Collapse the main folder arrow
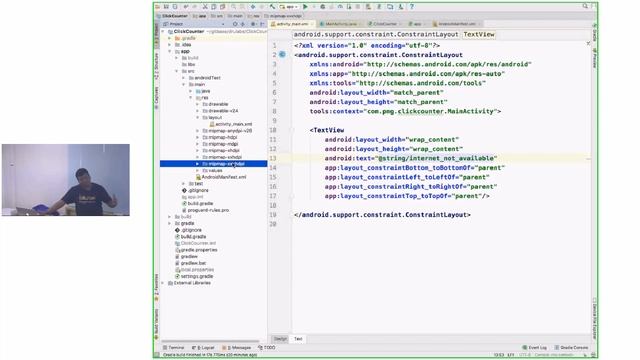 pos(184,84)
